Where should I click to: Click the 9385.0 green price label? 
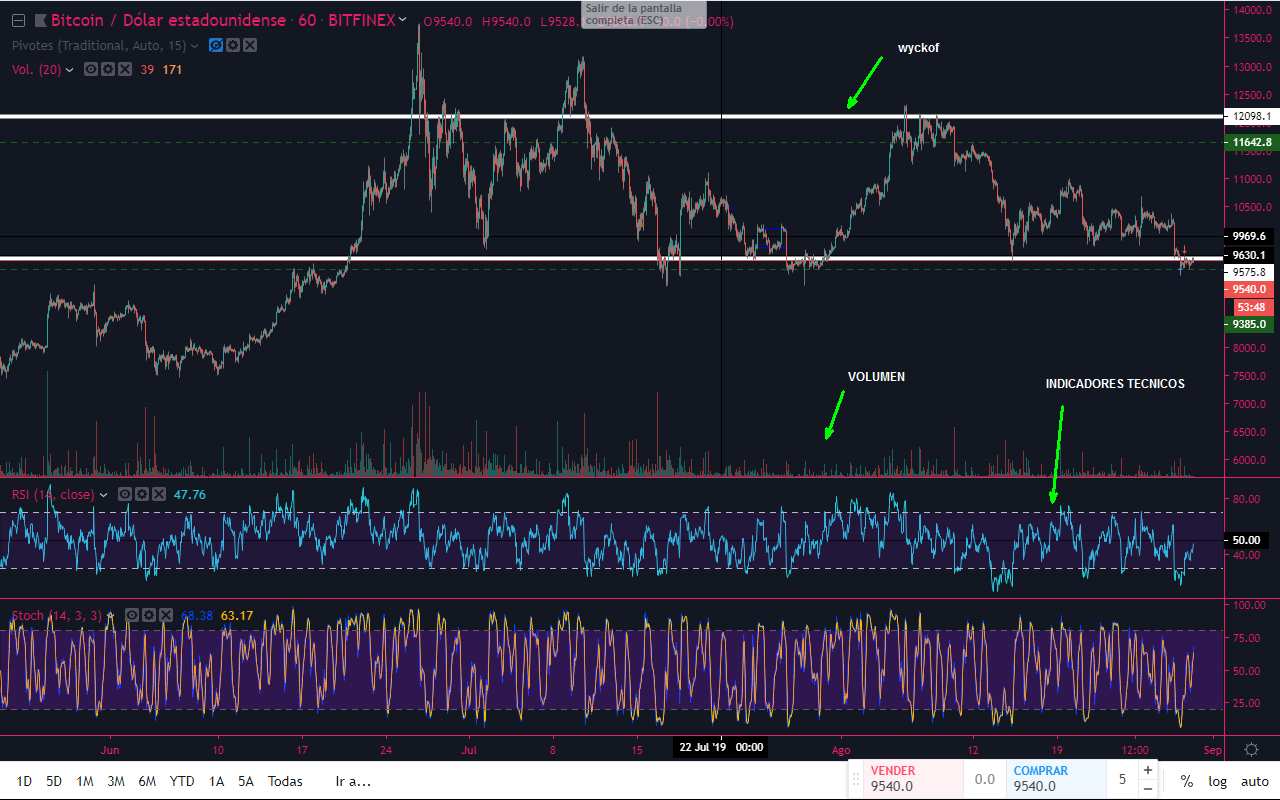1250,325
